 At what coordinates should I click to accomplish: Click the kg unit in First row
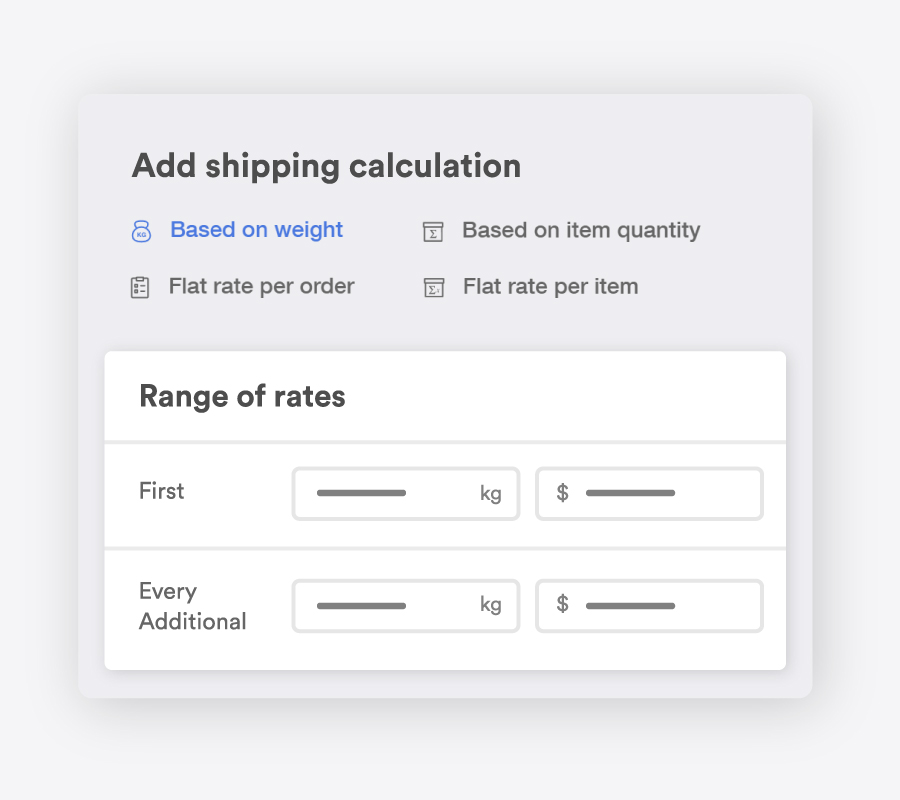click(x=491, y=494)
